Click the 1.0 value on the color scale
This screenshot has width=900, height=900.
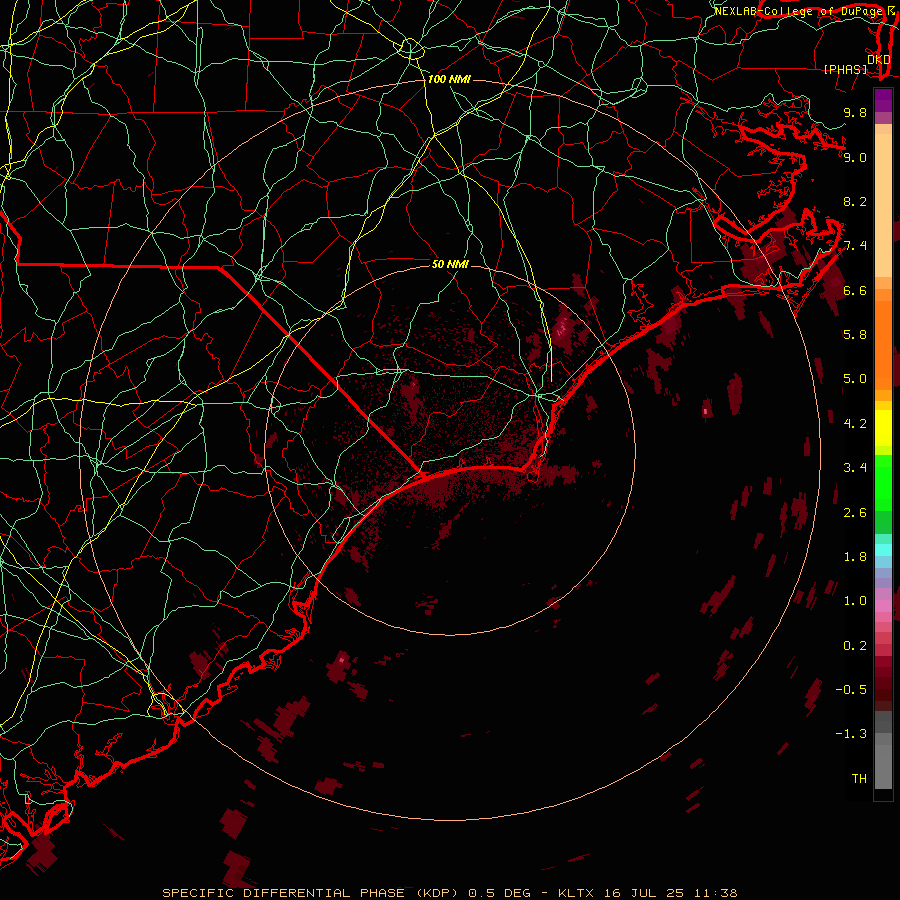click(855, 601)
